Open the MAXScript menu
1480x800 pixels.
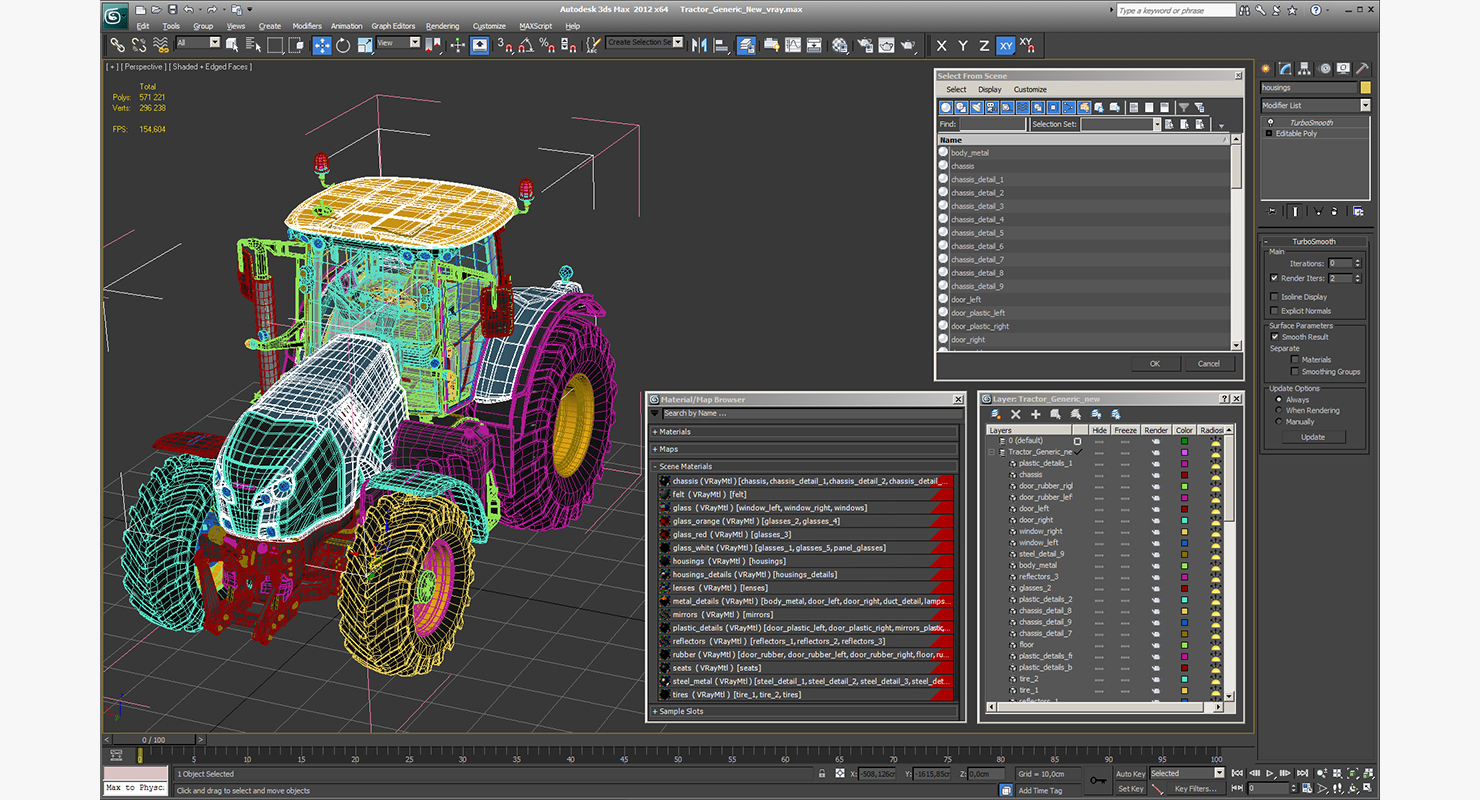(x=535, y=26)
